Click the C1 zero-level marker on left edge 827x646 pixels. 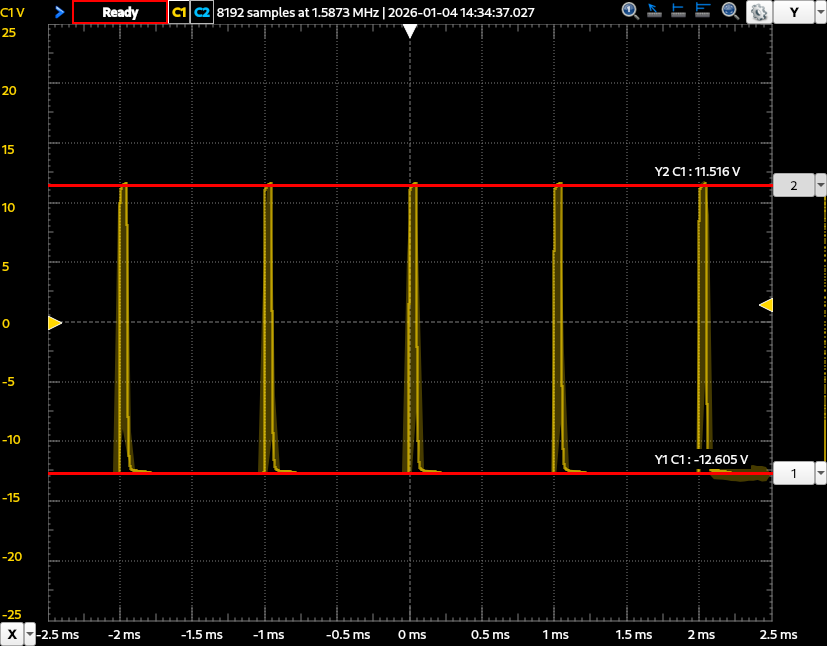pyautogui.click(x=54, y=323)
